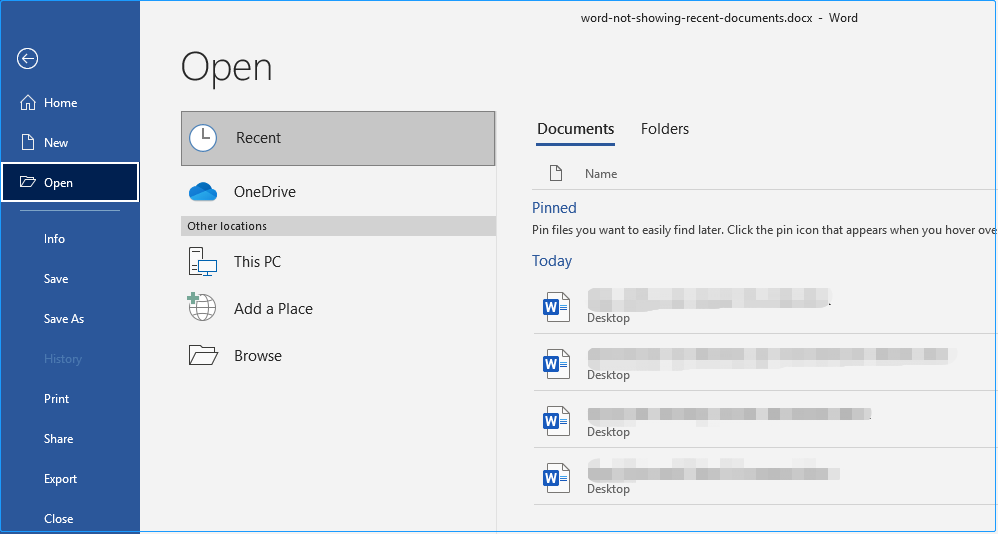Select Share in the backstage menu
The height and width of the screenshot is (534, 998).
point(59,439)
